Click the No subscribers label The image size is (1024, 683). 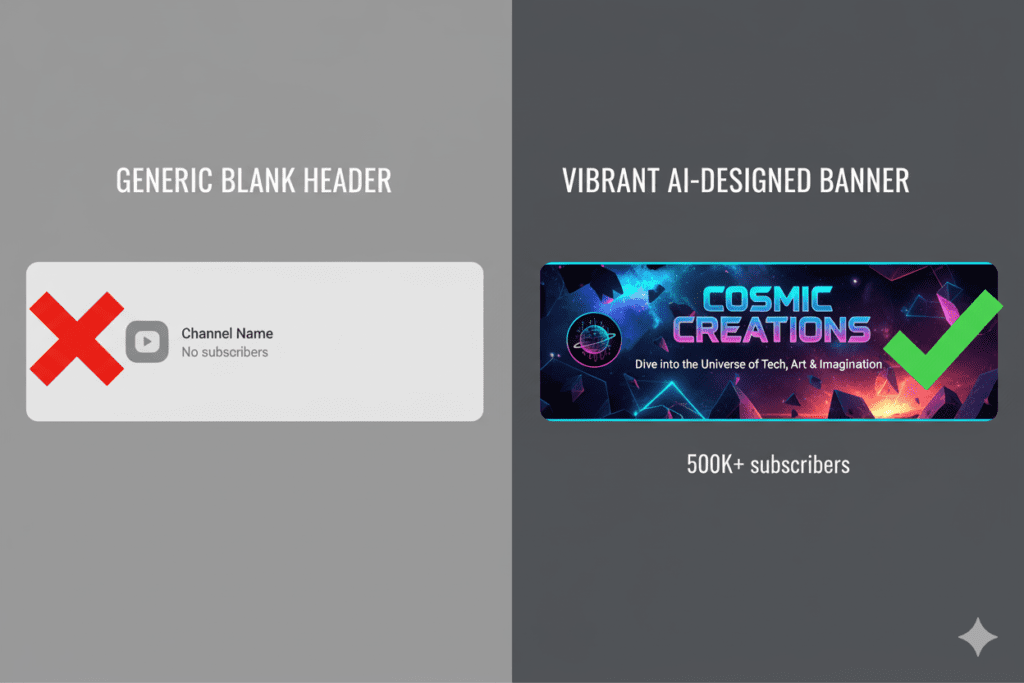coord(226,352)
